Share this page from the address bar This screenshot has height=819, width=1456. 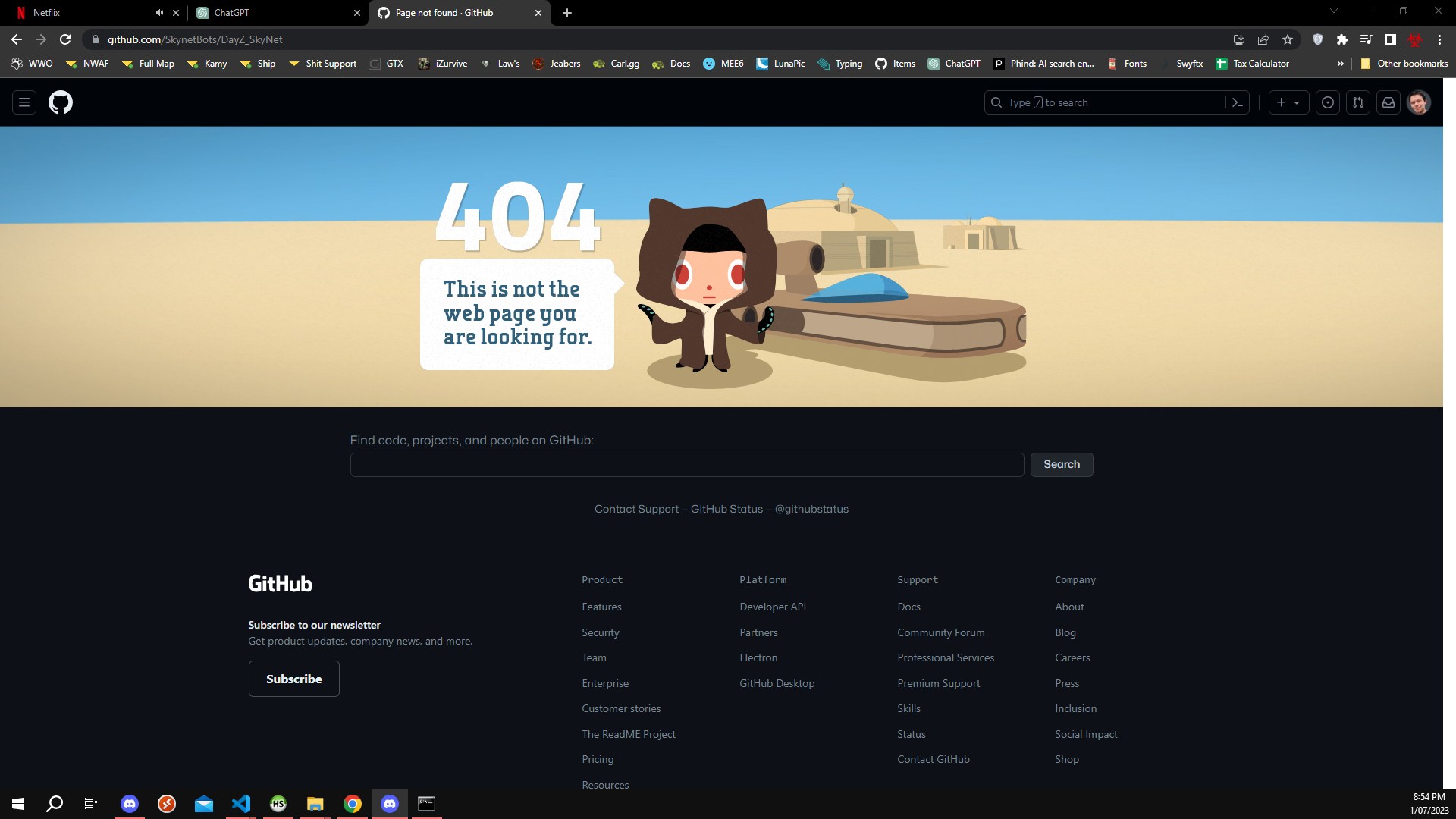[x=1263, y=39]
